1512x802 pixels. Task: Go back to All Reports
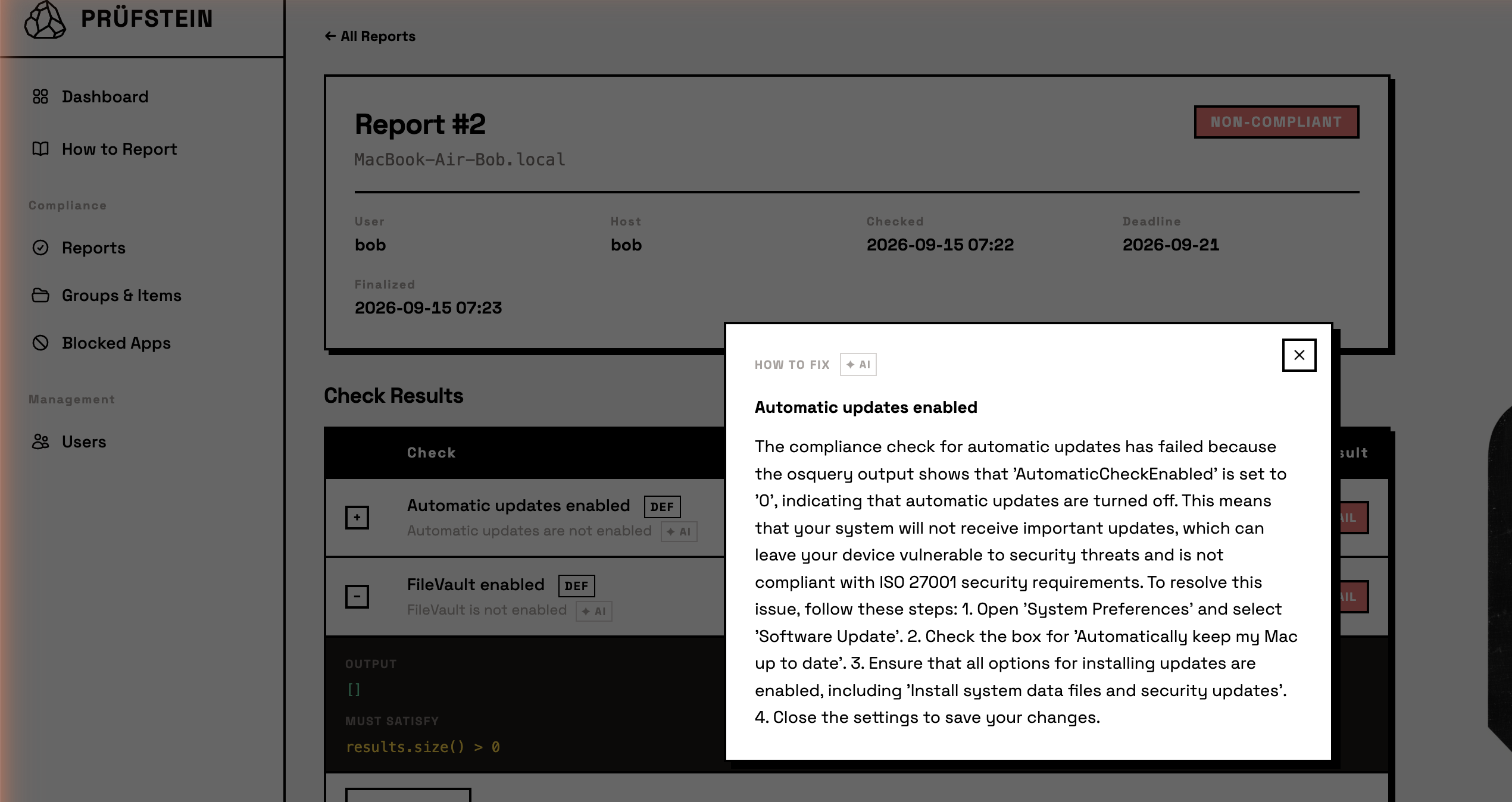(x=370, y=36)
